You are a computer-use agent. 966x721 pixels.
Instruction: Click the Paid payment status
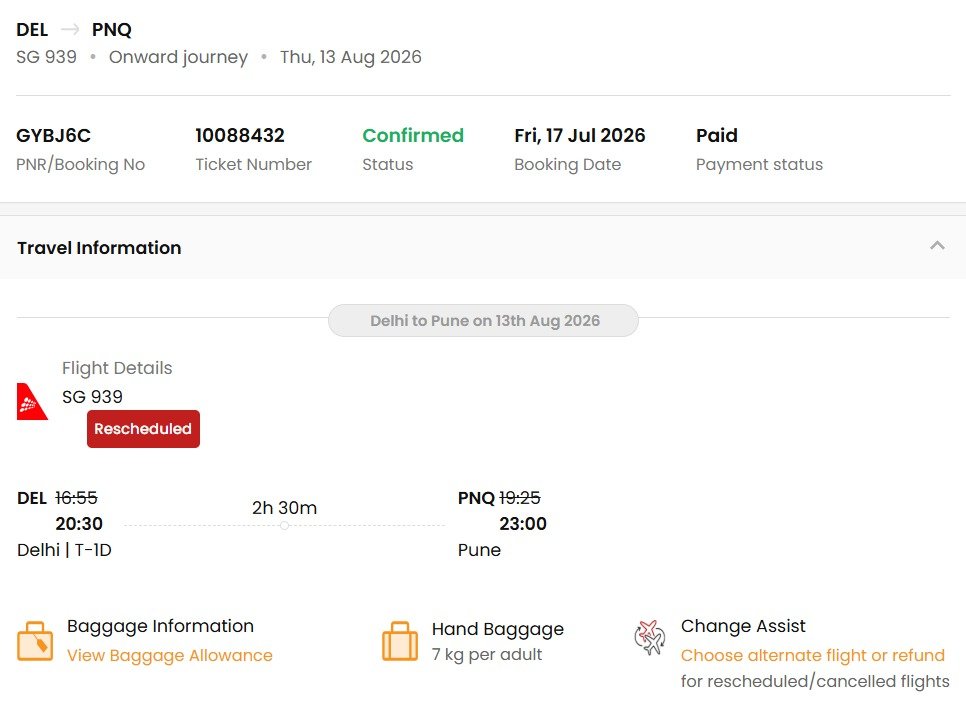point(716,136)
